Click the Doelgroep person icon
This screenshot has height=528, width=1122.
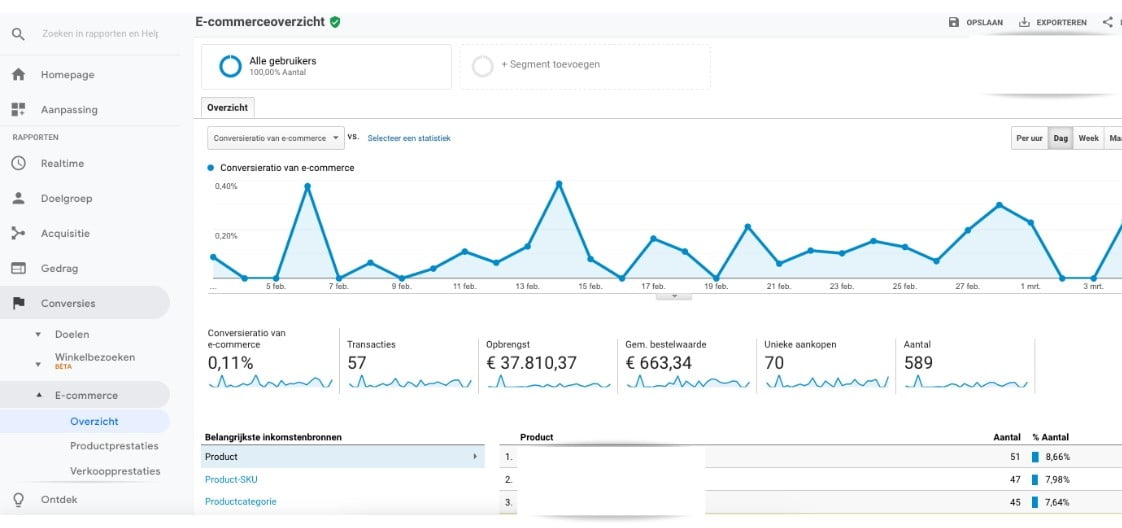tap(19, 198)
